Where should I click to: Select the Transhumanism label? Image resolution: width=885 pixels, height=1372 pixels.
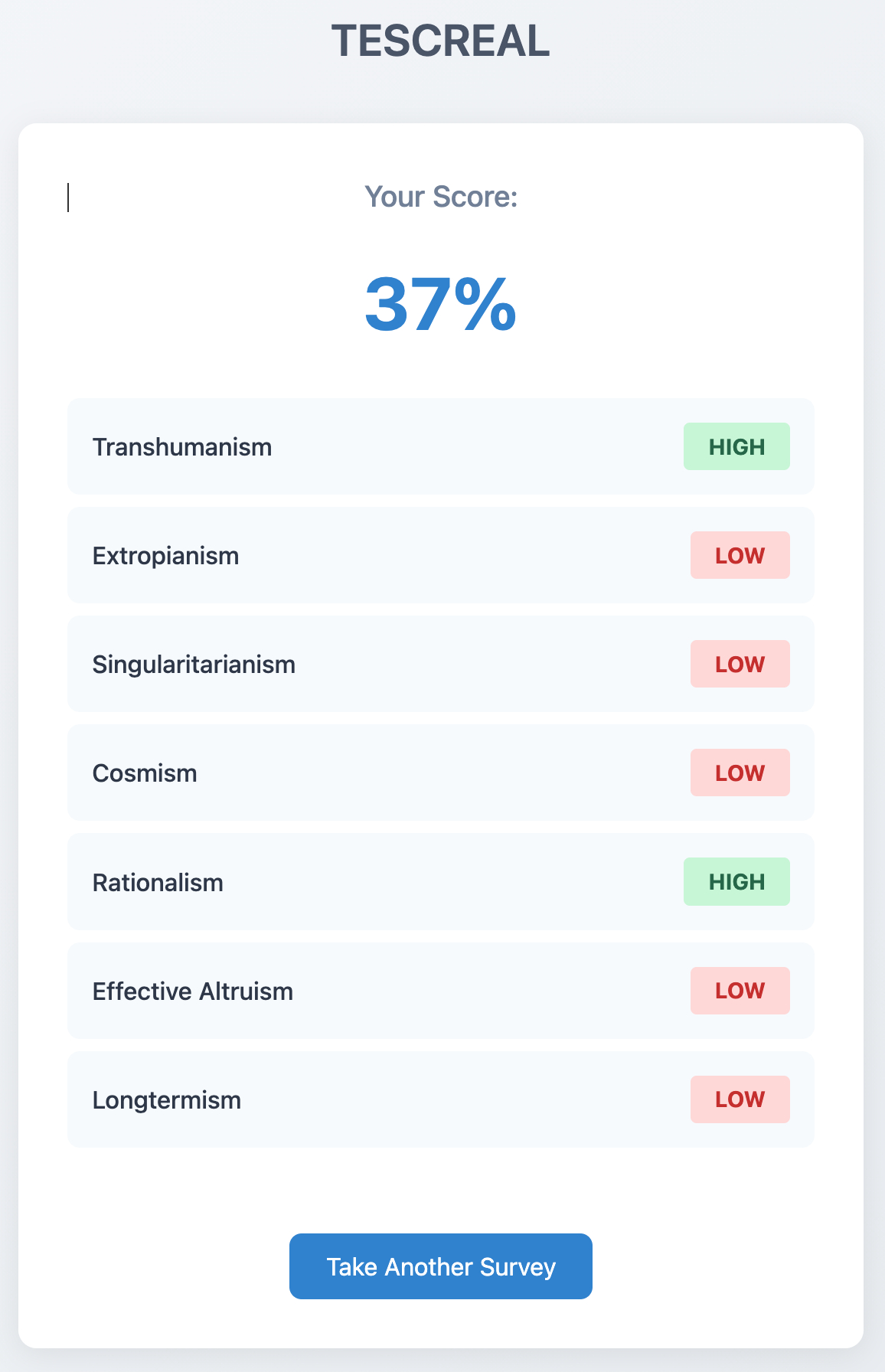[182, 447]
